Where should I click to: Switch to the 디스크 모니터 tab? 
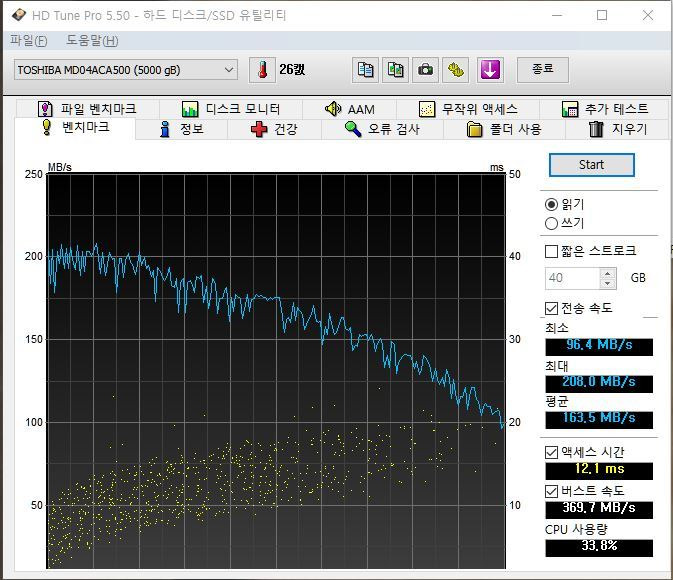click(231, 109)
